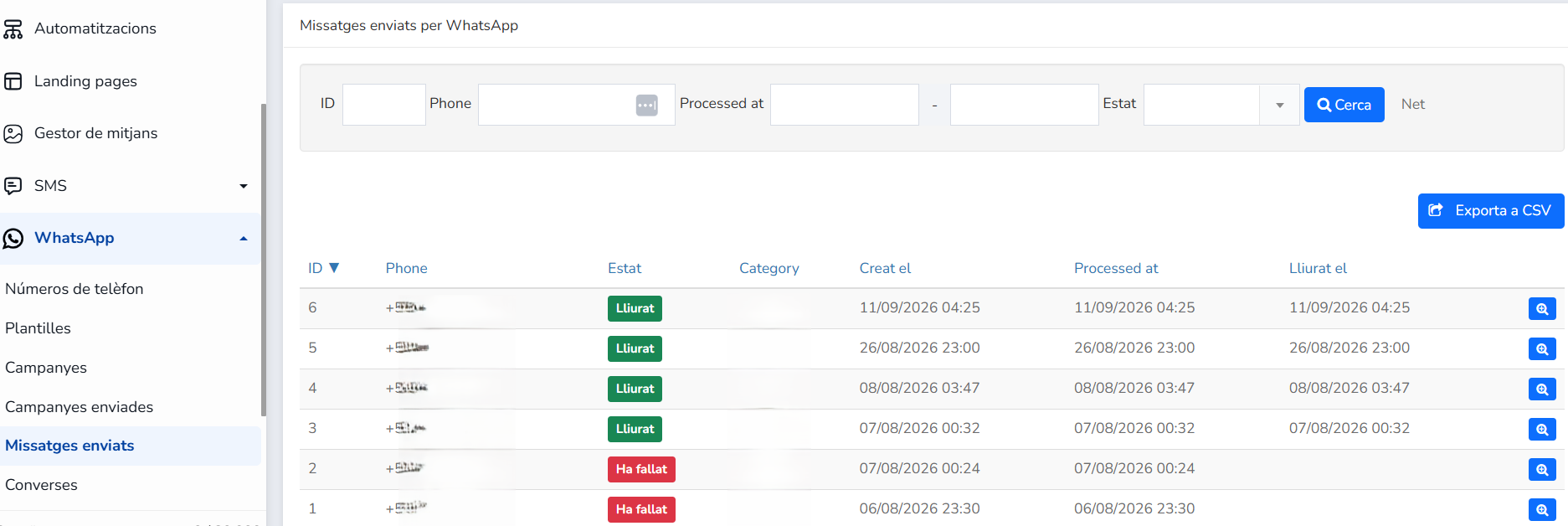This screenshot has width=1568, height=526.
Task: Click creation date 26/08/2026 23:00 in row 5
Action: [x=919, y=348]
